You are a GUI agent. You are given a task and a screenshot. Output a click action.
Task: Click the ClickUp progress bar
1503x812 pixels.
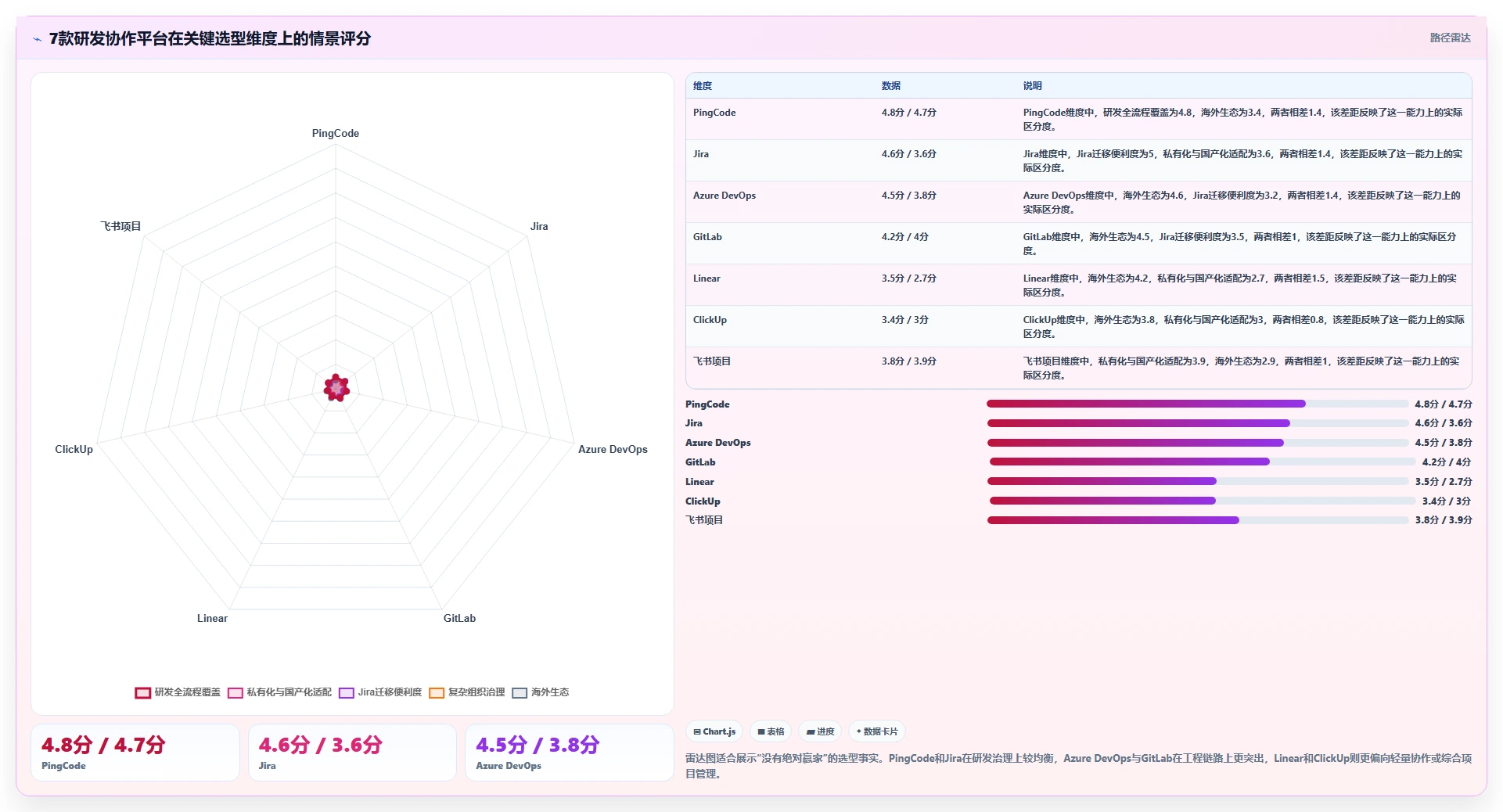[x=1203, y=501]
